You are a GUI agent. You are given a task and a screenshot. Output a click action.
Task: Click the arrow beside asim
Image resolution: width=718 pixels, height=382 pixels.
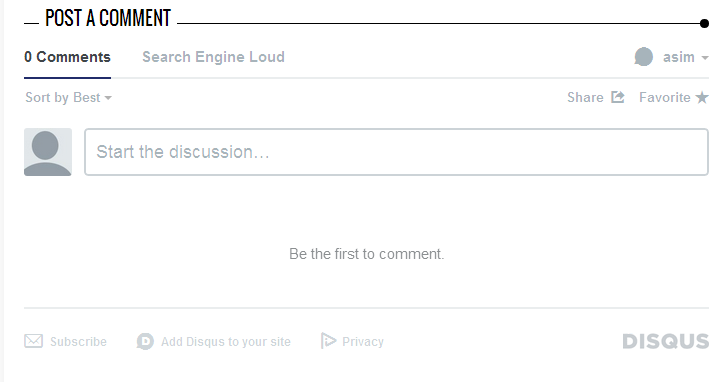[x=705, y=58]
